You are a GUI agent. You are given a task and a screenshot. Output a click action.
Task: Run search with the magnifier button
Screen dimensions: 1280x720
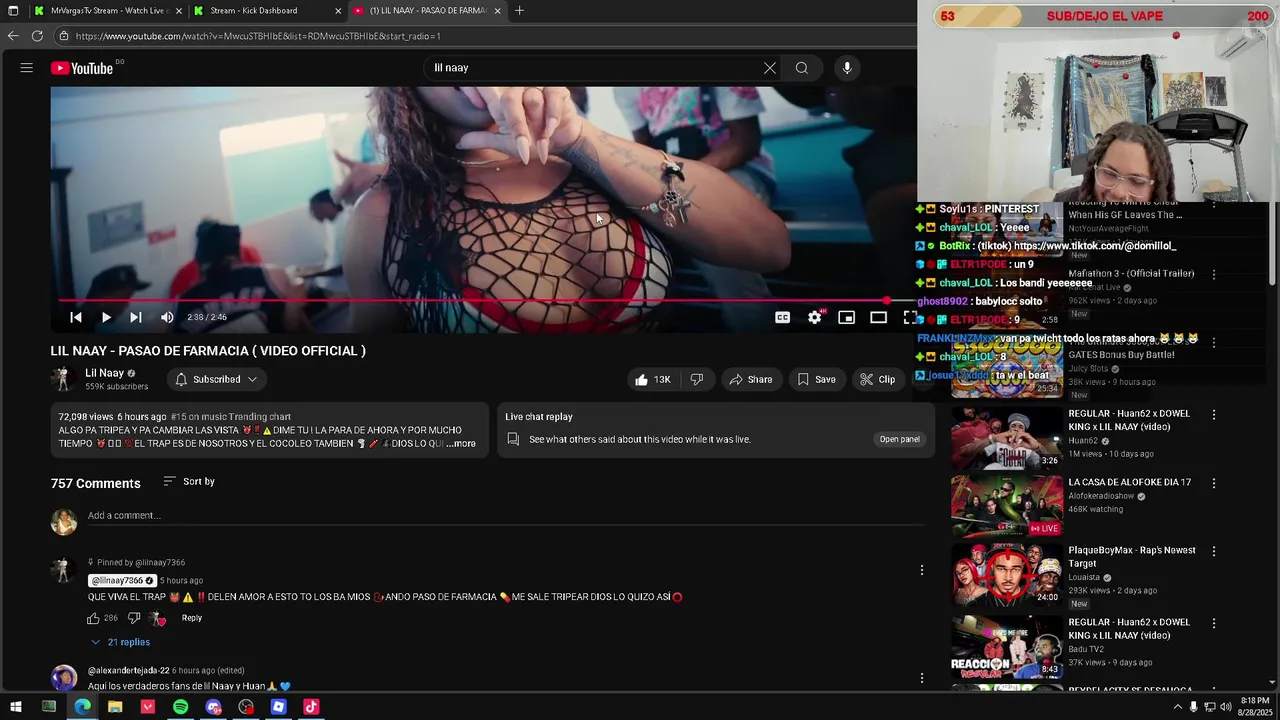(x=802, y=68)
